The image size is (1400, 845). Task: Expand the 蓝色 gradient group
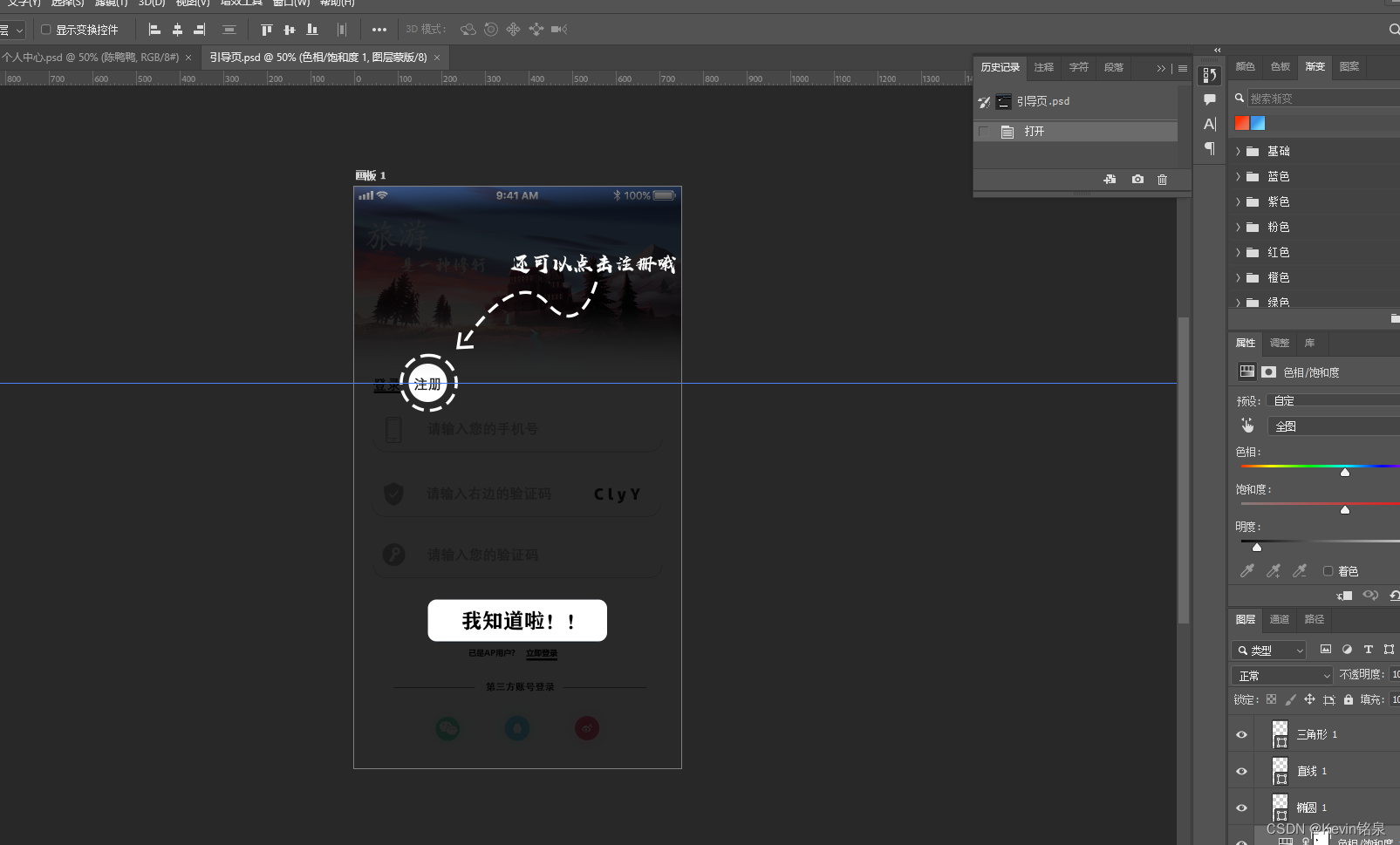click(x=1239, y=176)
